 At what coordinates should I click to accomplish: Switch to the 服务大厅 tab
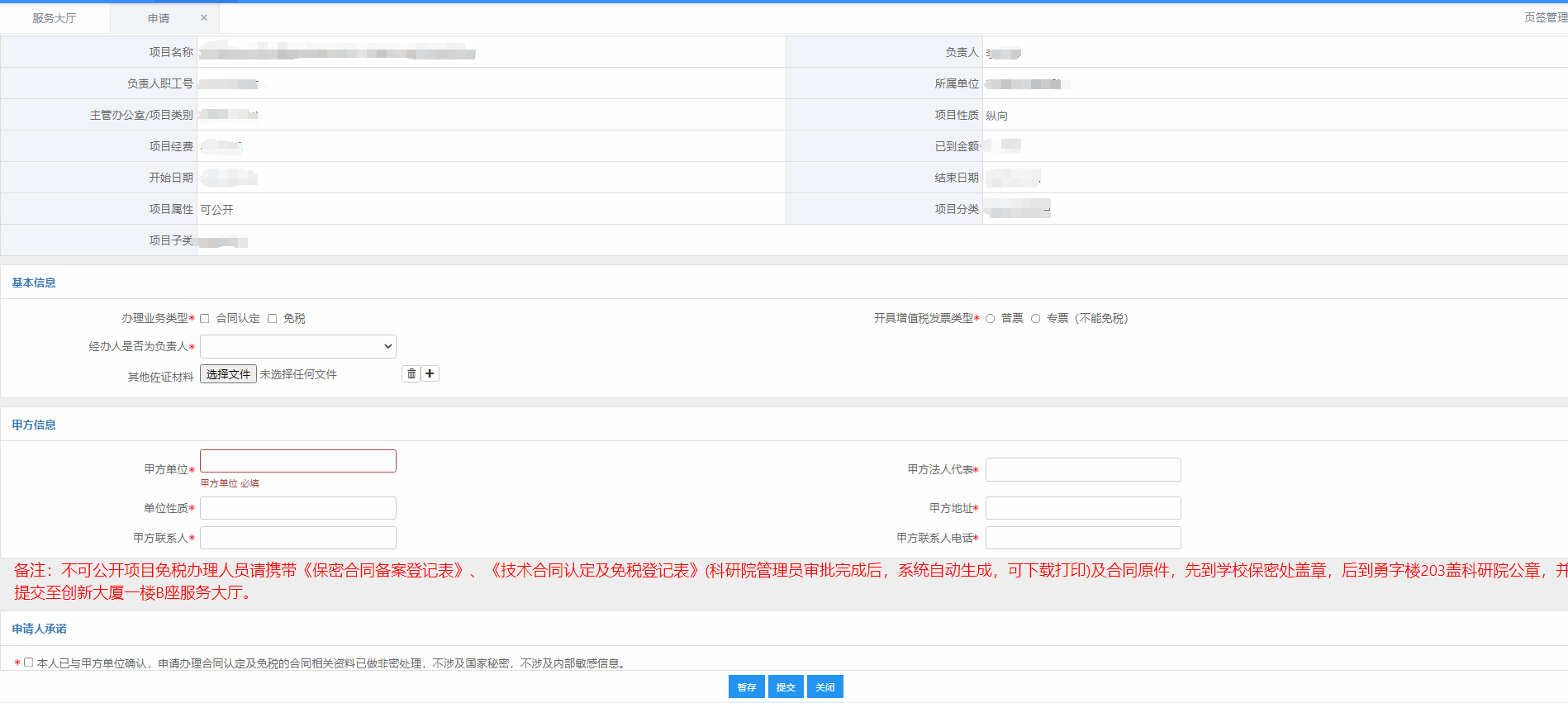[55, 18]
